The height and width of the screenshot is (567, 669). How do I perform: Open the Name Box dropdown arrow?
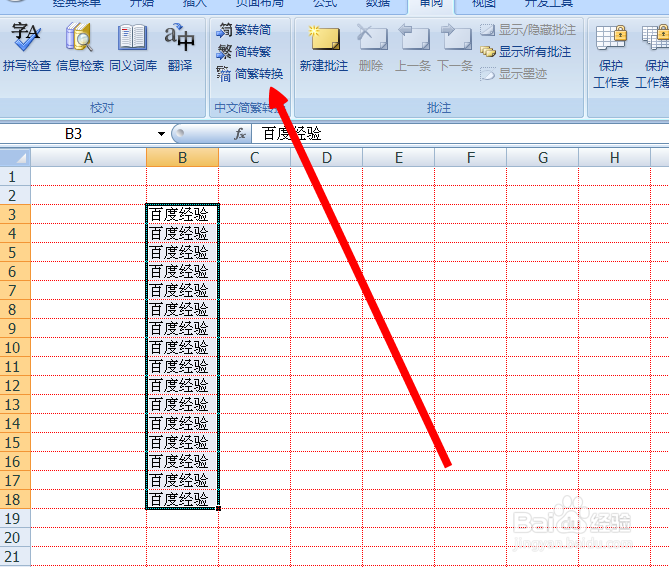161,134
